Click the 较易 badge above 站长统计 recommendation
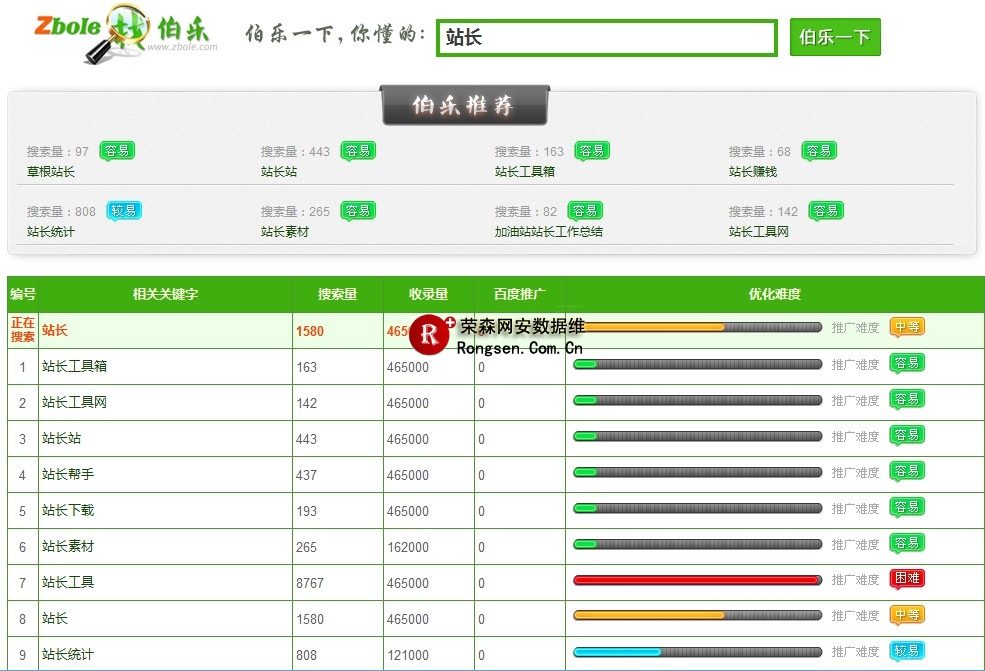Image resolution: width=985 pixels, height=671 pixels. point(124,210)
